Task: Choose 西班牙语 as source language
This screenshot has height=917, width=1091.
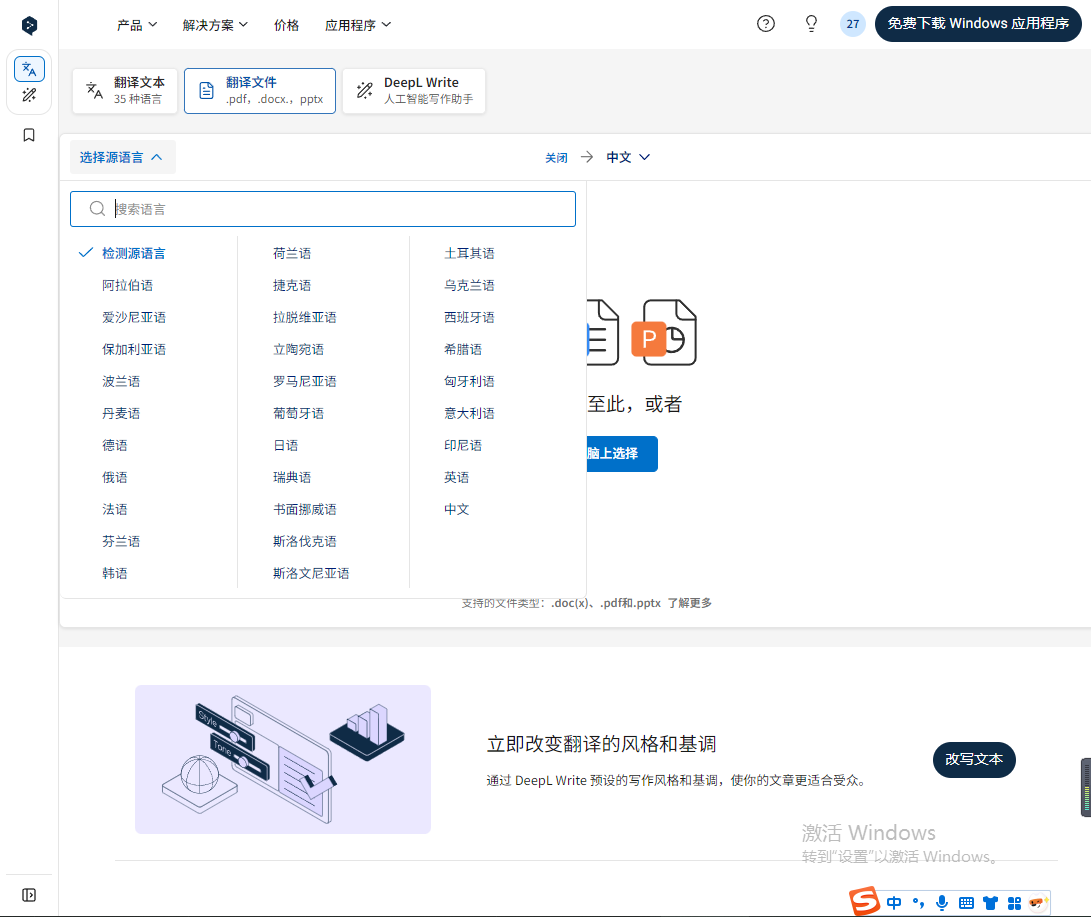Action: (470, 317)
